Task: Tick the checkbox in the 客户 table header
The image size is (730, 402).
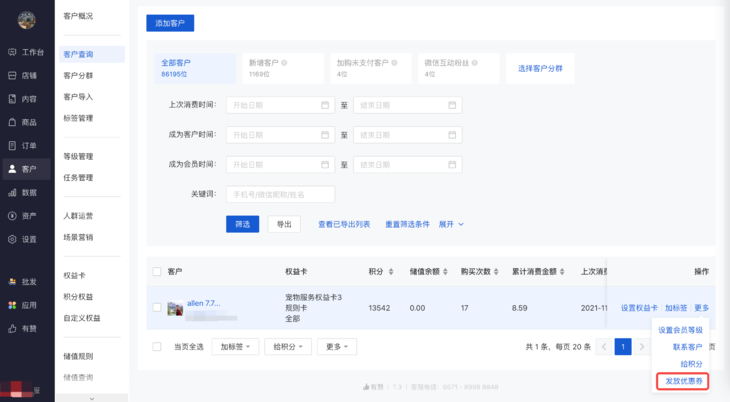Action: 156,271
